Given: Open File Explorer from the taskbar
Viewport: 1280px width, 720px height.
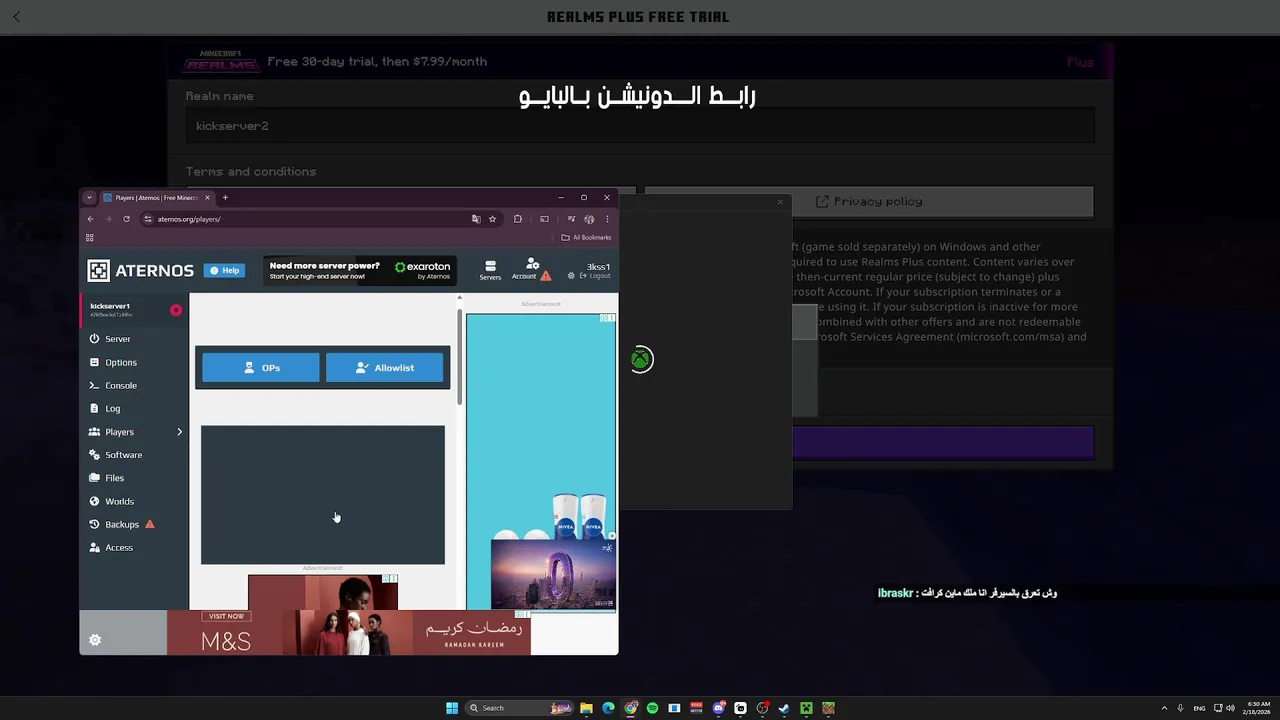Looking at the screenshot, I should click(586, 708).
